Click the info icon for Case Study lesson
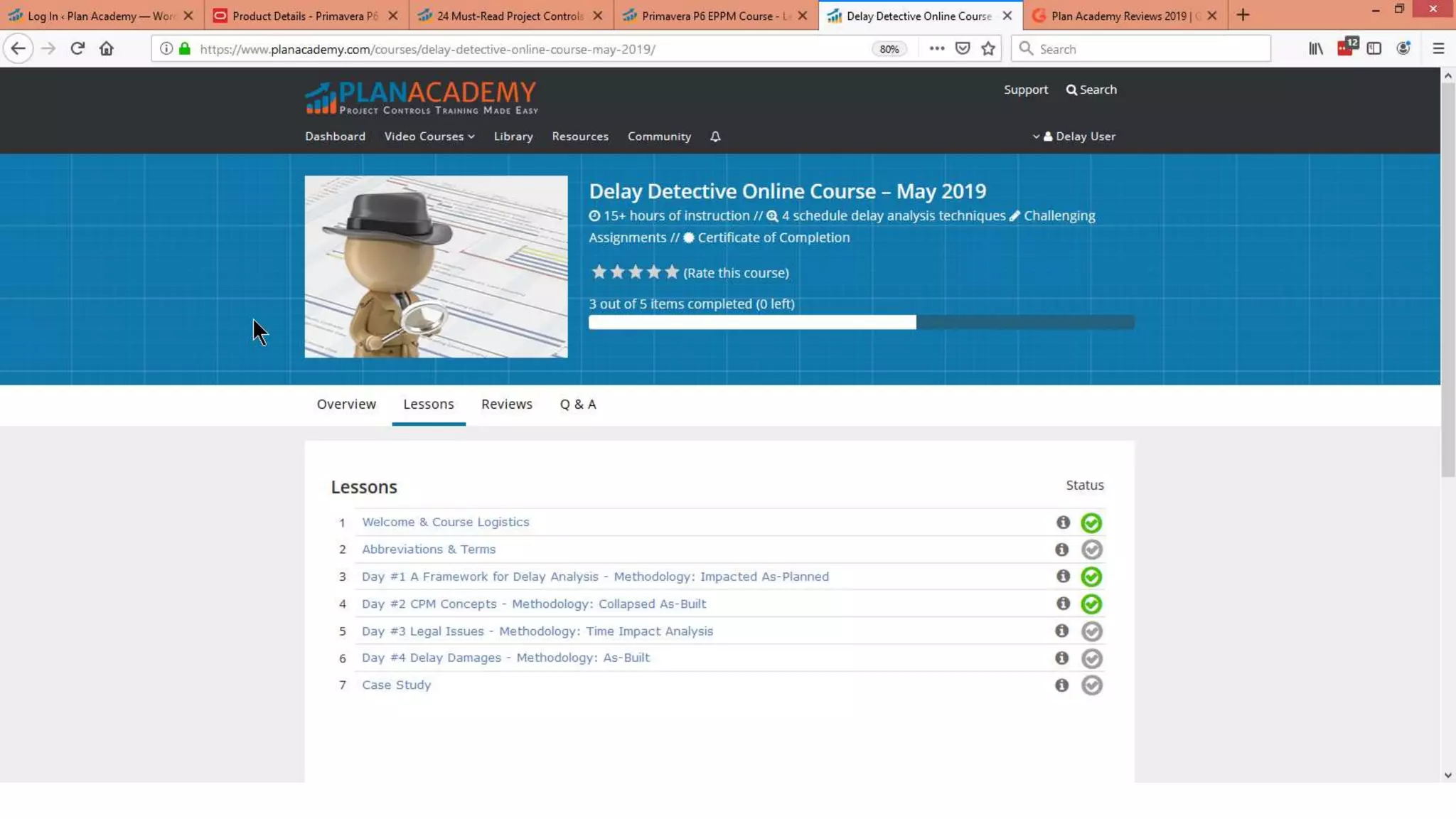 pos(1061,685)
